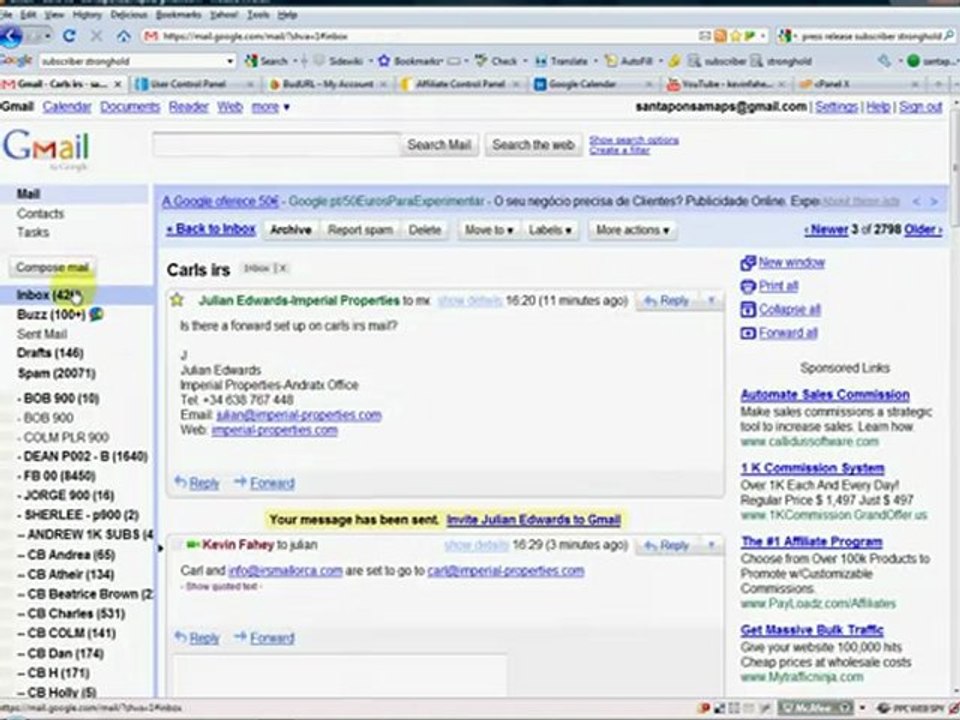Open browser home page icon
Image resolution: width=960 pixels, height=720 pixels.
point(123,36)
